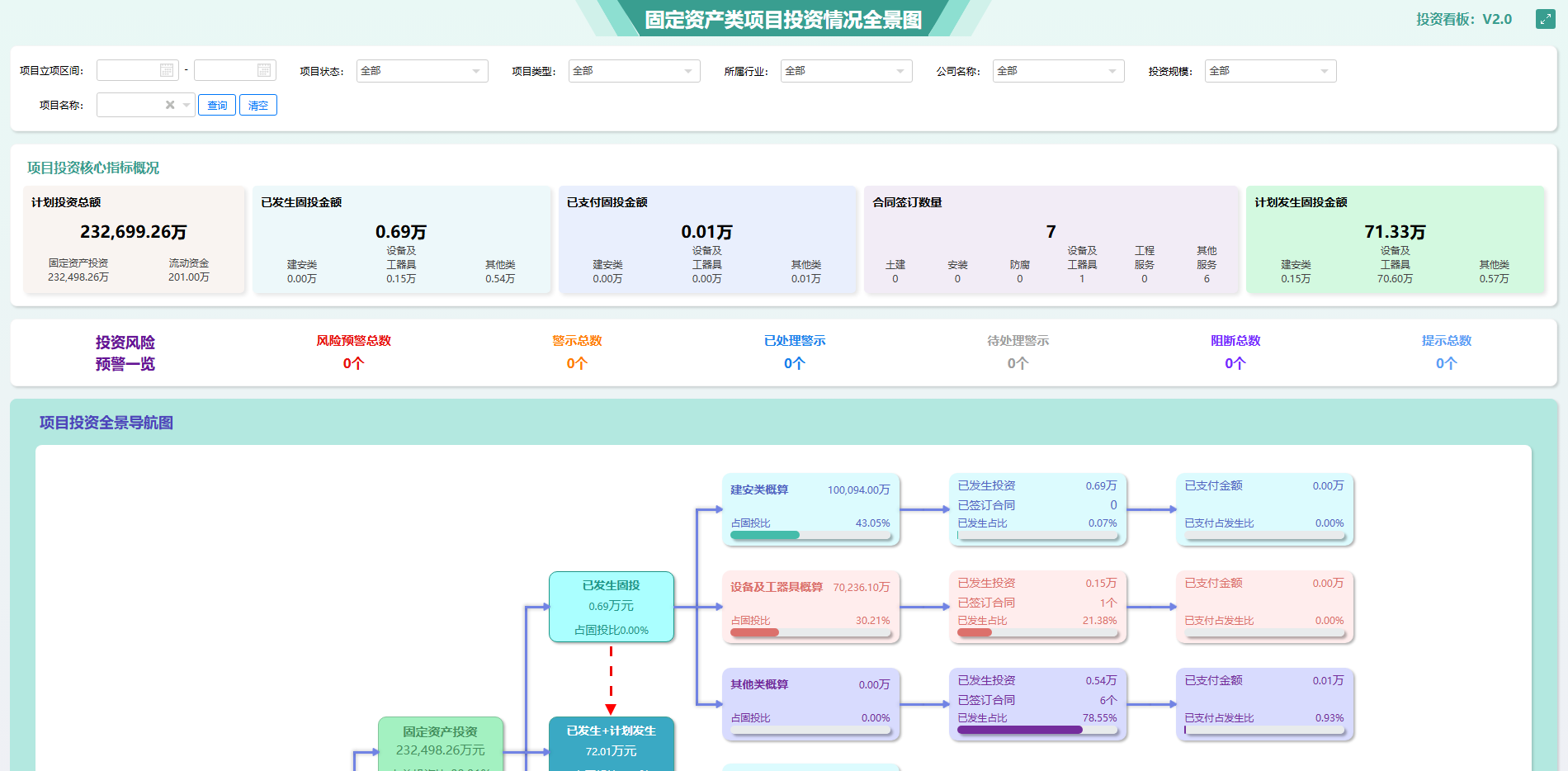Screen dimensions: 1568x771
Task: Open the 项目名称 dropdown arrow
Action: point(187,105)
